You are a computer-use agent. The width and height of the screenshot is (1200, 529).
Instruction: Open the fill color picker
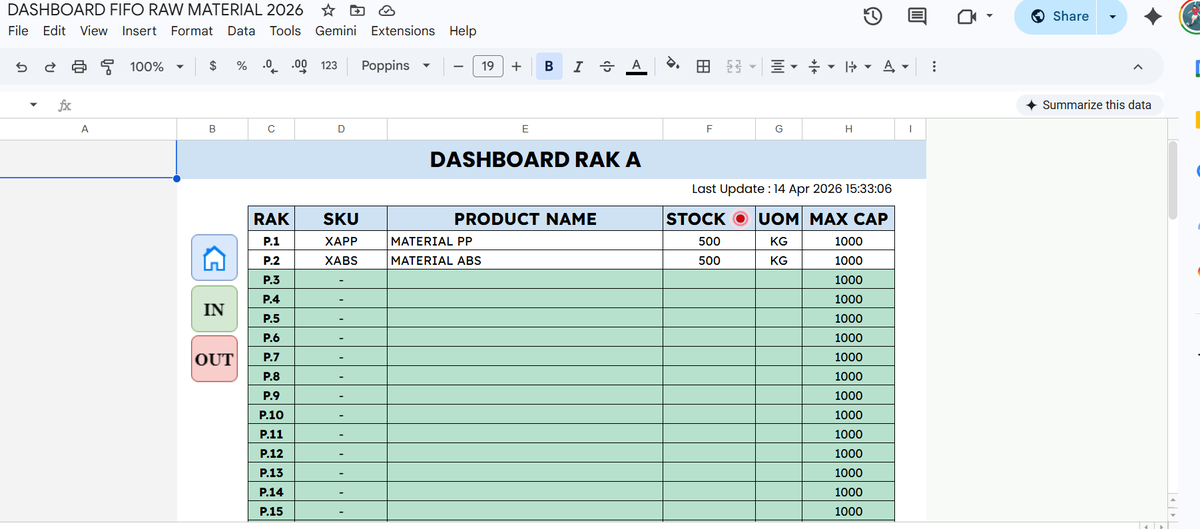(x=674, y=66)
